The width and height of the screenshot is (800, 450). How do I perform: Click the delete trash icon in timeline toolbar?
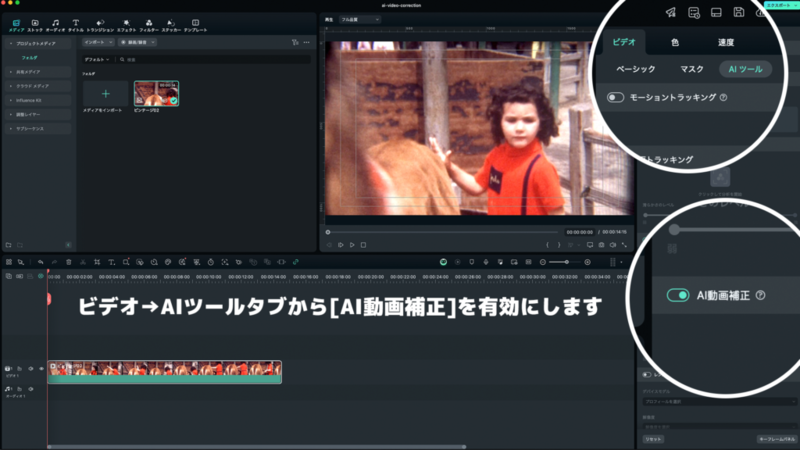point(68,262)
